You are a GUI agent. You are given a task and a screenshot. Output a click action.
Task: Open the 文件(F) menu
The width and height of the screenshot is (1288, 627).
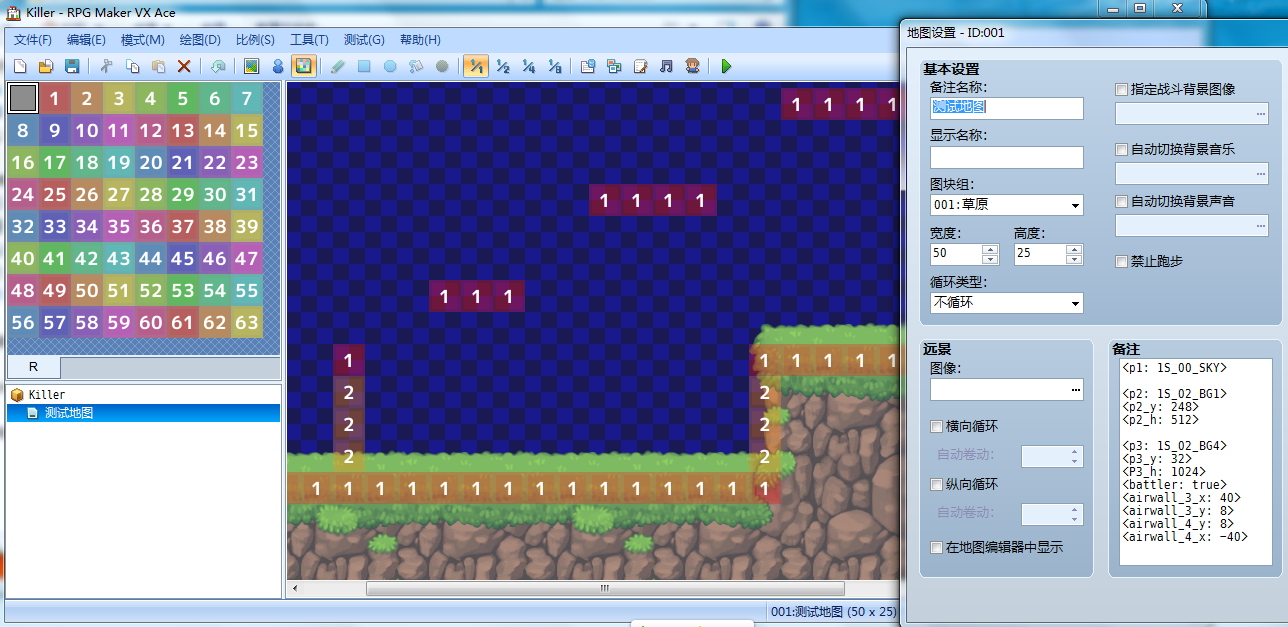33,40
